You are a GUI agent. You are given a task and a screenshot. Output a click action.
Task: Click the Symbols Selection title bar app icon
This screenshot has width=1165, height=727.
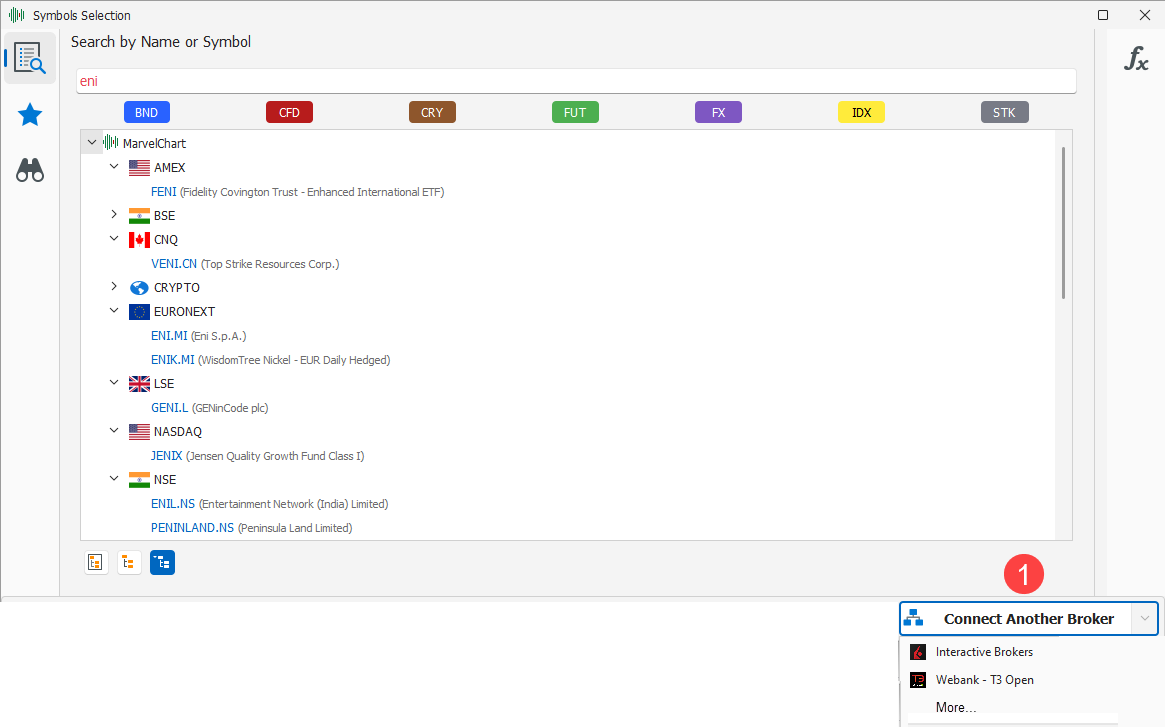[16, 15]
